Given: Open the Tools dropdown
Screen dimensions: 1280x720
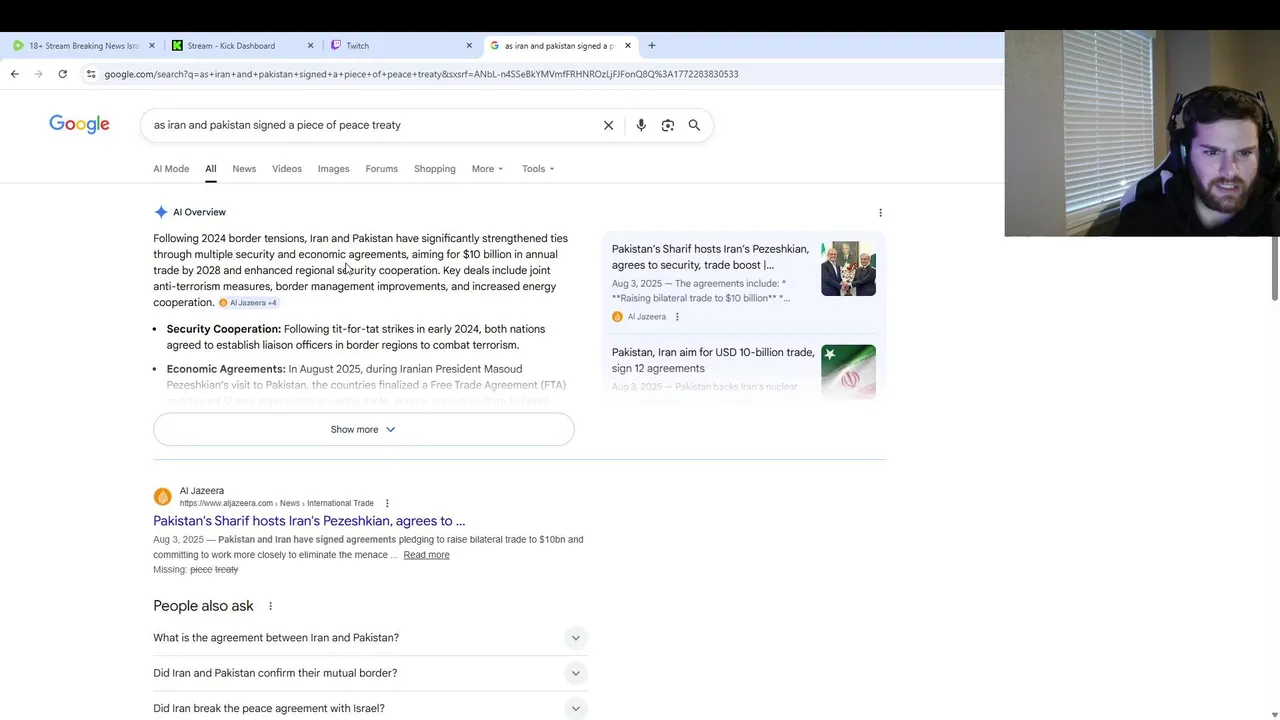Looking at the screenshot, I should 538,169.
